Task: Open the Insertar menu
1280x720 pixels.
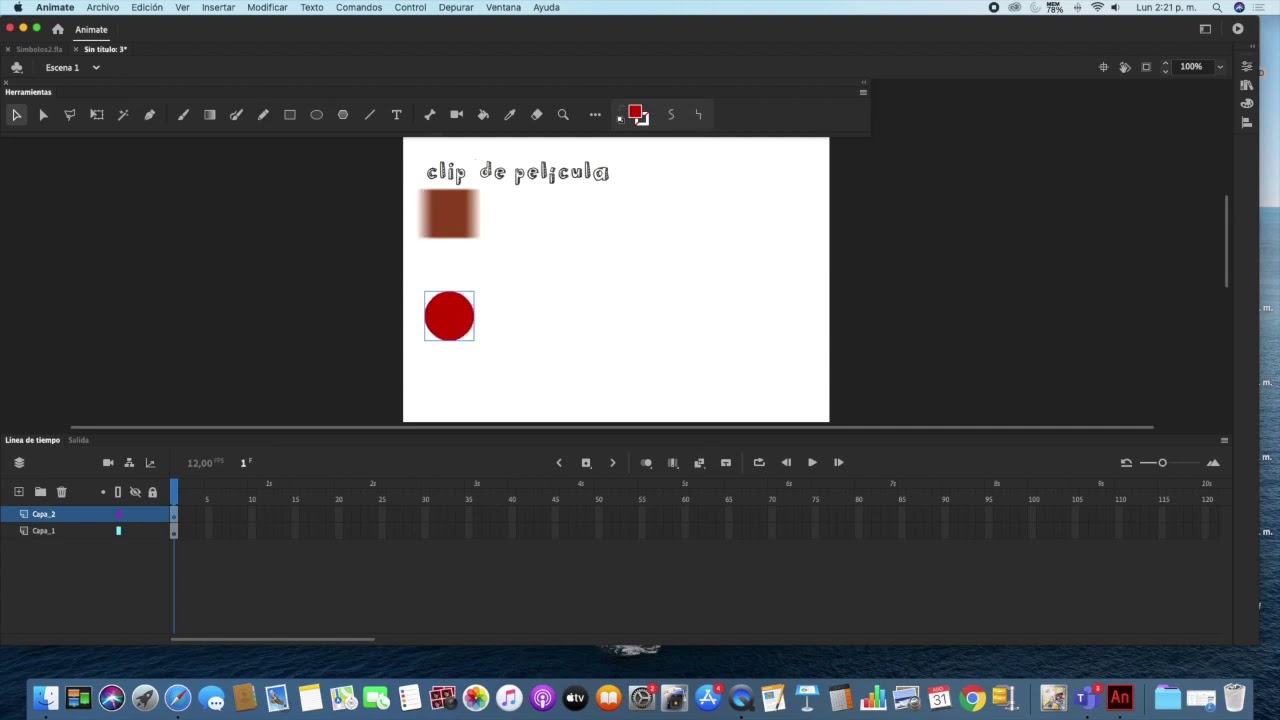Action: tap(218, 7)
